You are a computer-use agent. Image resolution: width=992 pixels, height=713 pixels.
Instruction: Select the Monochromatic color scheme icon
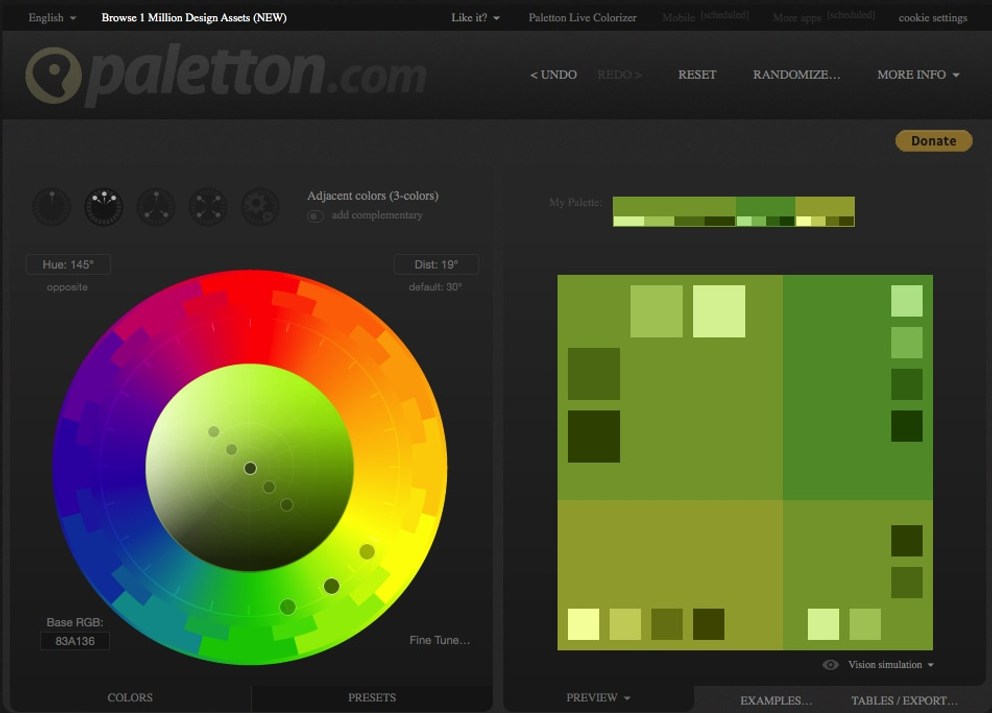point(51,207)
